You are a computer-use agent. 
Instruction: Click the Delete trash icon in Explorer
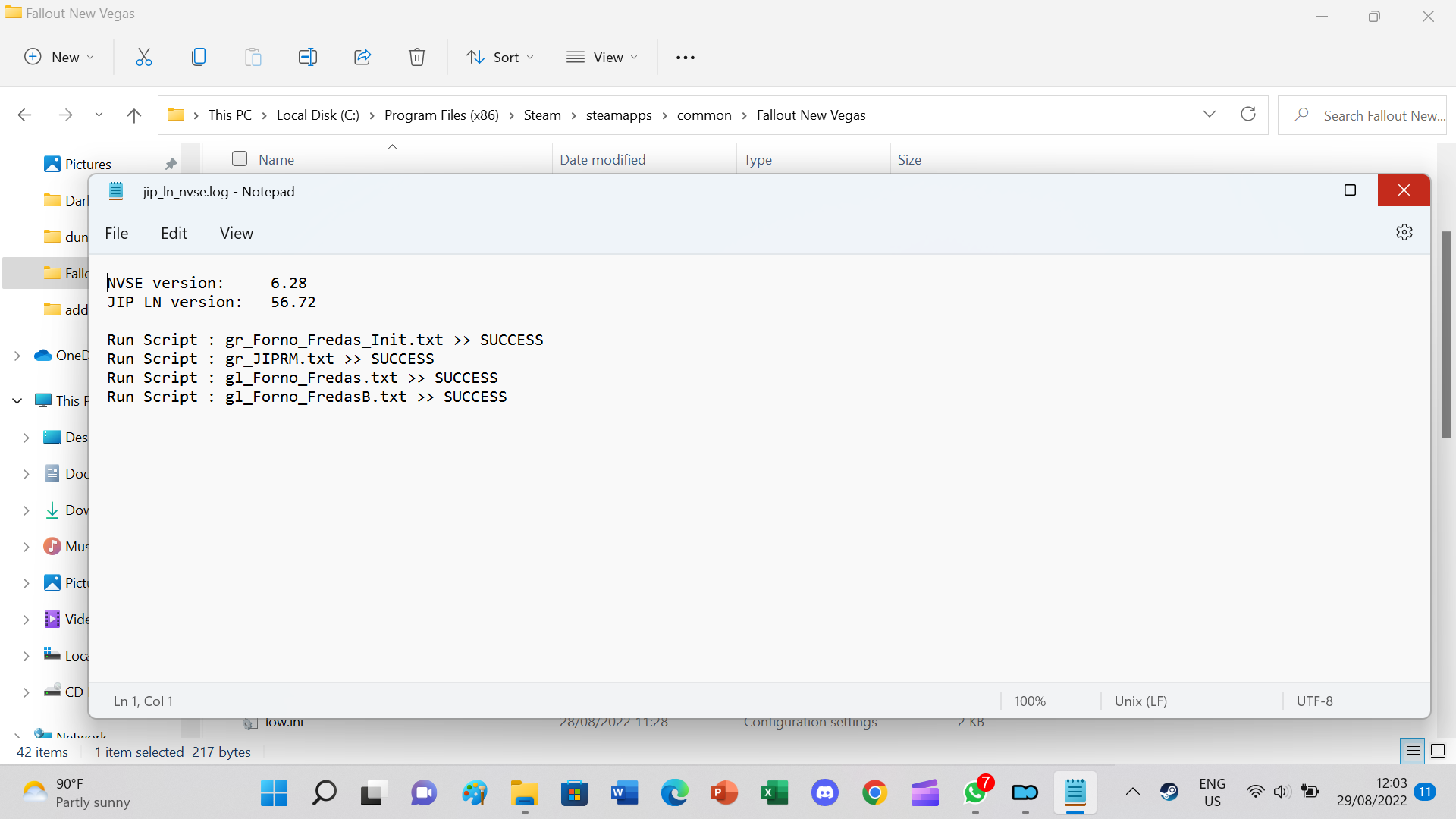tap(417, 57)
